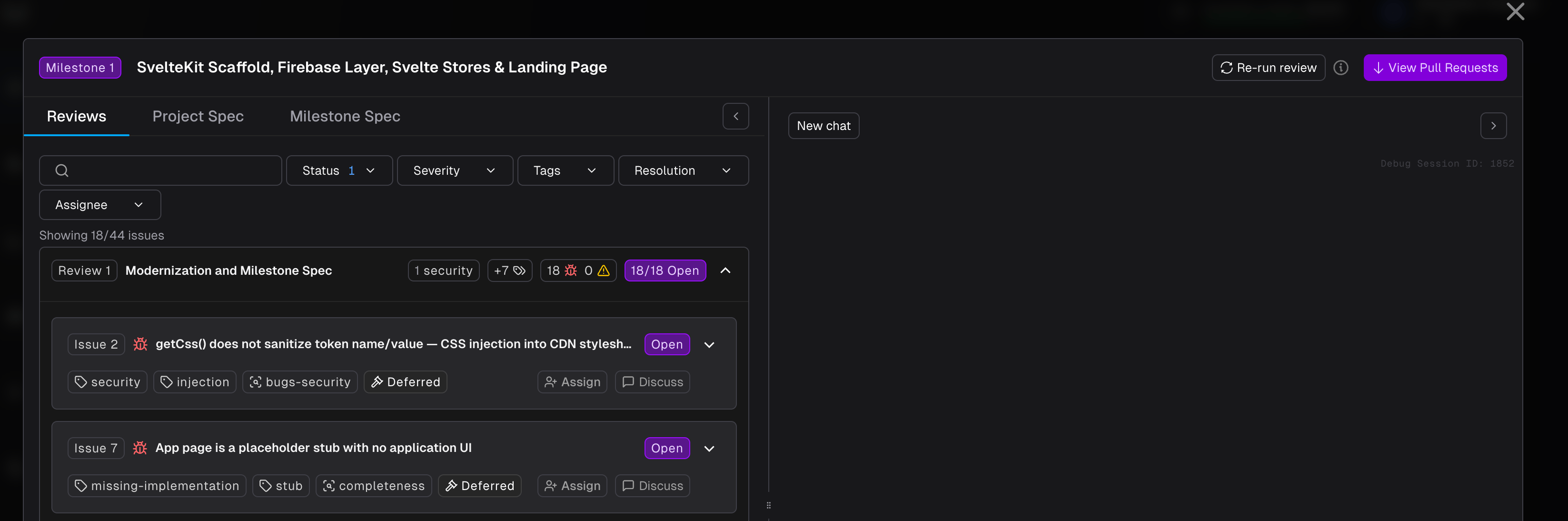
Task: Click the stub tag on Issue 7
Action: (281, 486)
